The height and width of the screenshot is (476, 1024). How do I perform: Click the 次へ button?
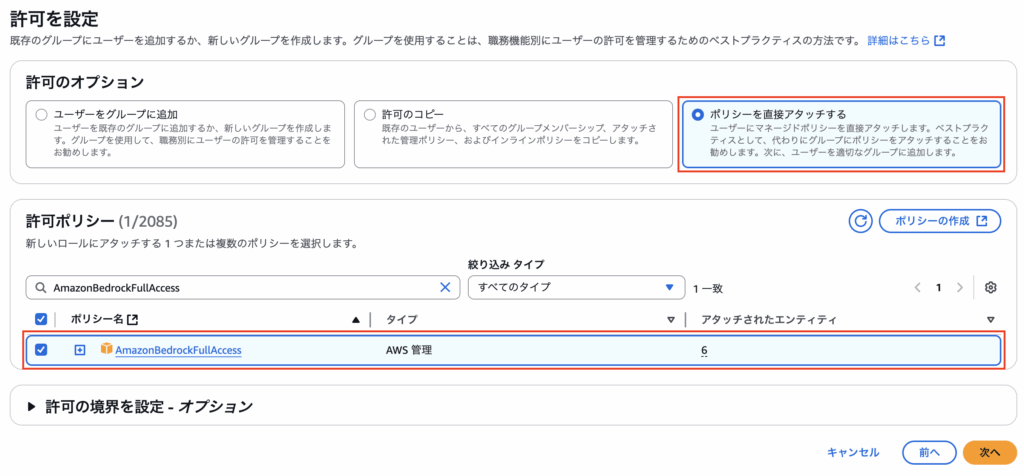pos(989,452)
